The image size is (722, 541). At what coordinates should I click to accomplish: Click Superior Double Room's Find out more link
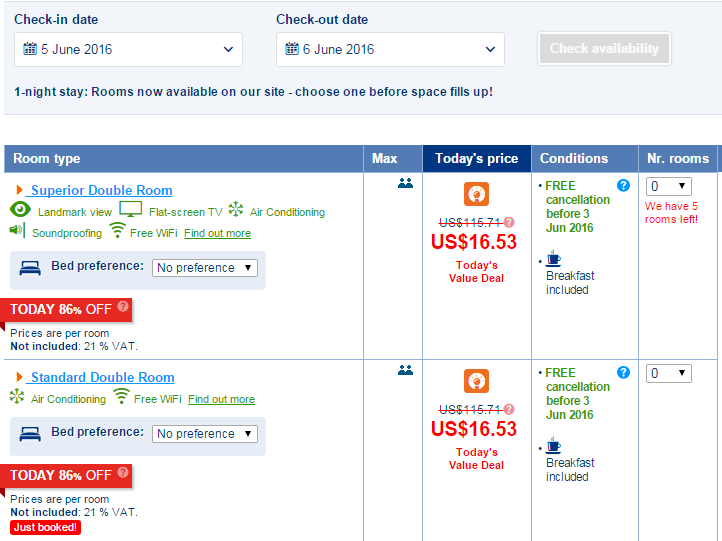(217, 233)
